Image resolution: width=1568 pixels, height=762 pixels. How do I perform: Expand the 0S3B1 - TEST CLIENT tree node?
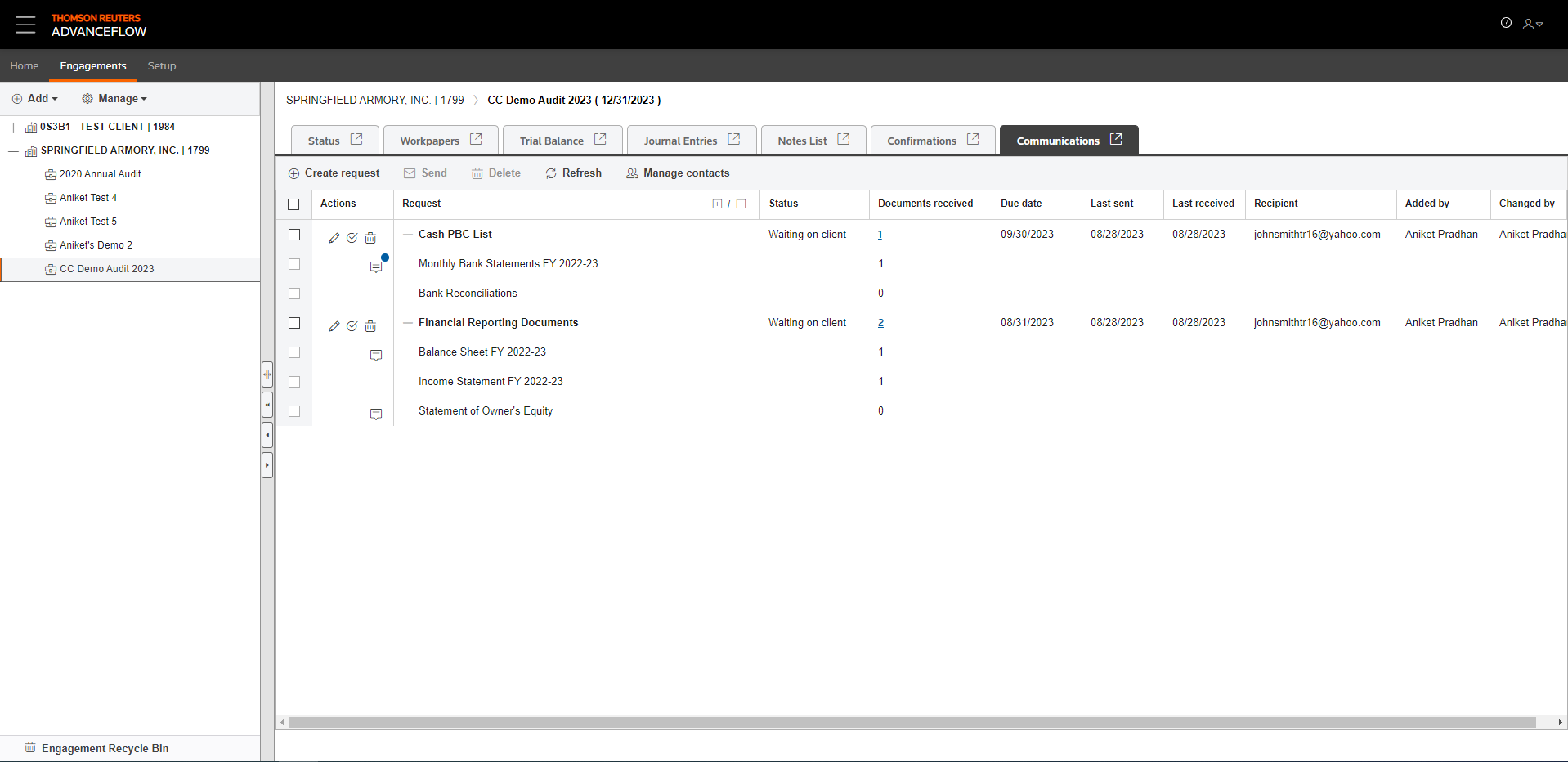(x=13, y=128)
